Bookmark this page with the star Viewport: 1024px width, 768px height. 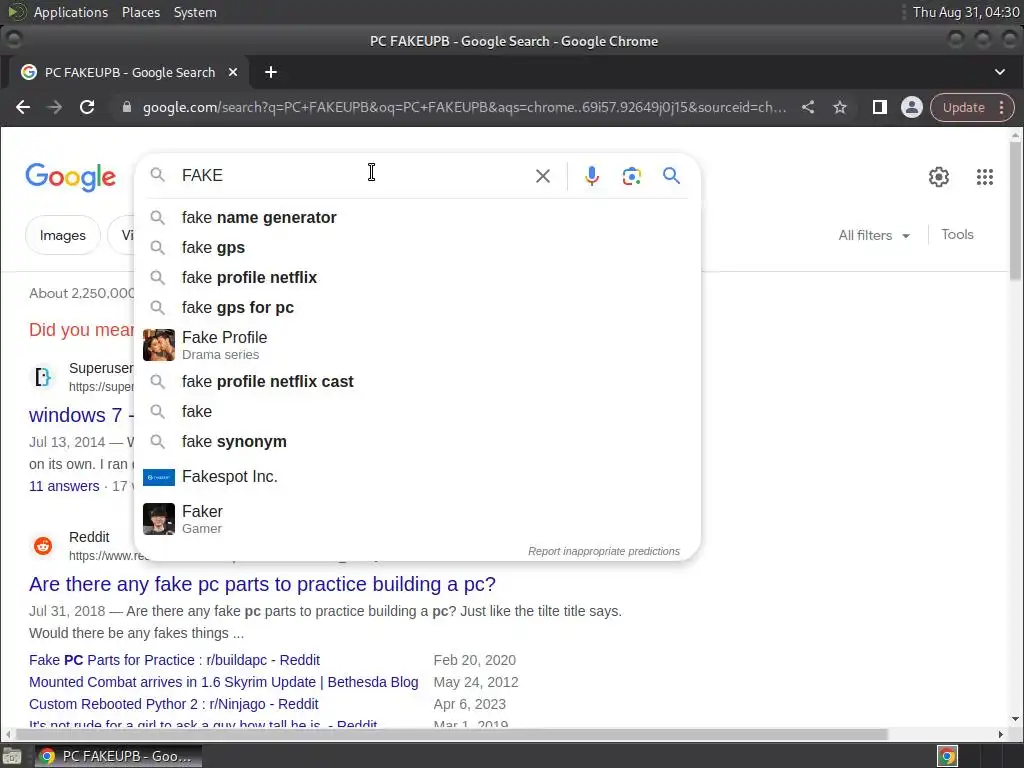[x=840, y=107]
